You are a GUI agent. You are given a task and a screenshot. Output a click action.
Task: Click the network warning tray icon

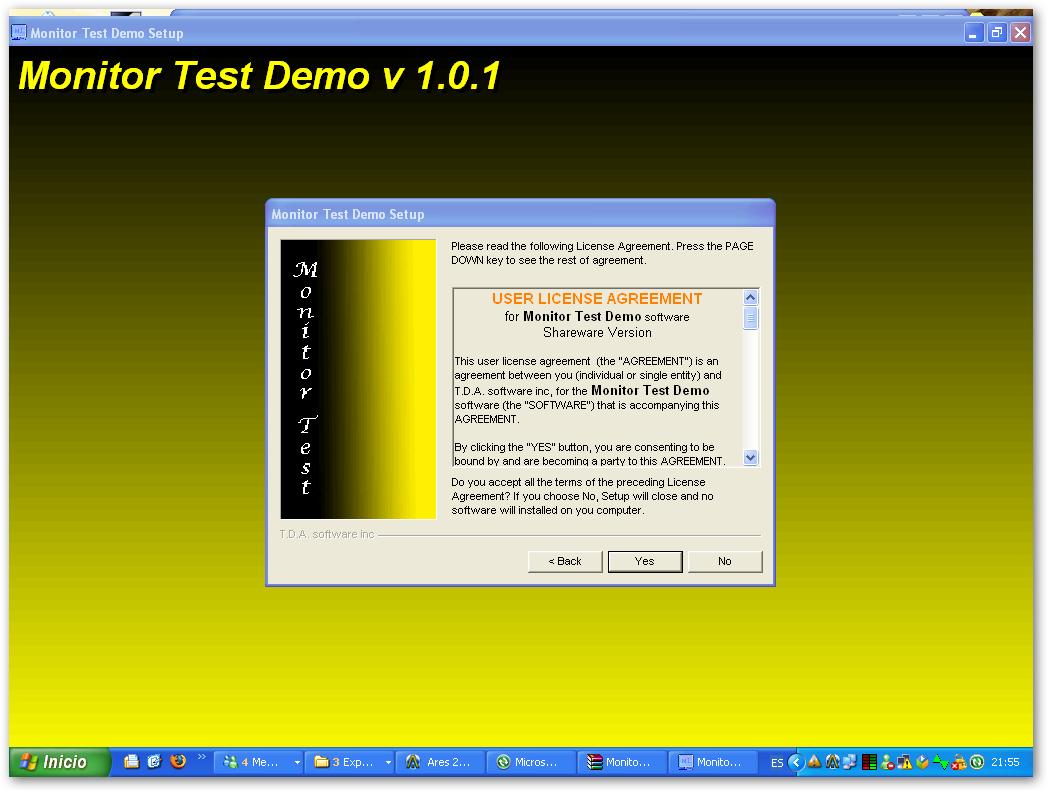coord(904,762)
